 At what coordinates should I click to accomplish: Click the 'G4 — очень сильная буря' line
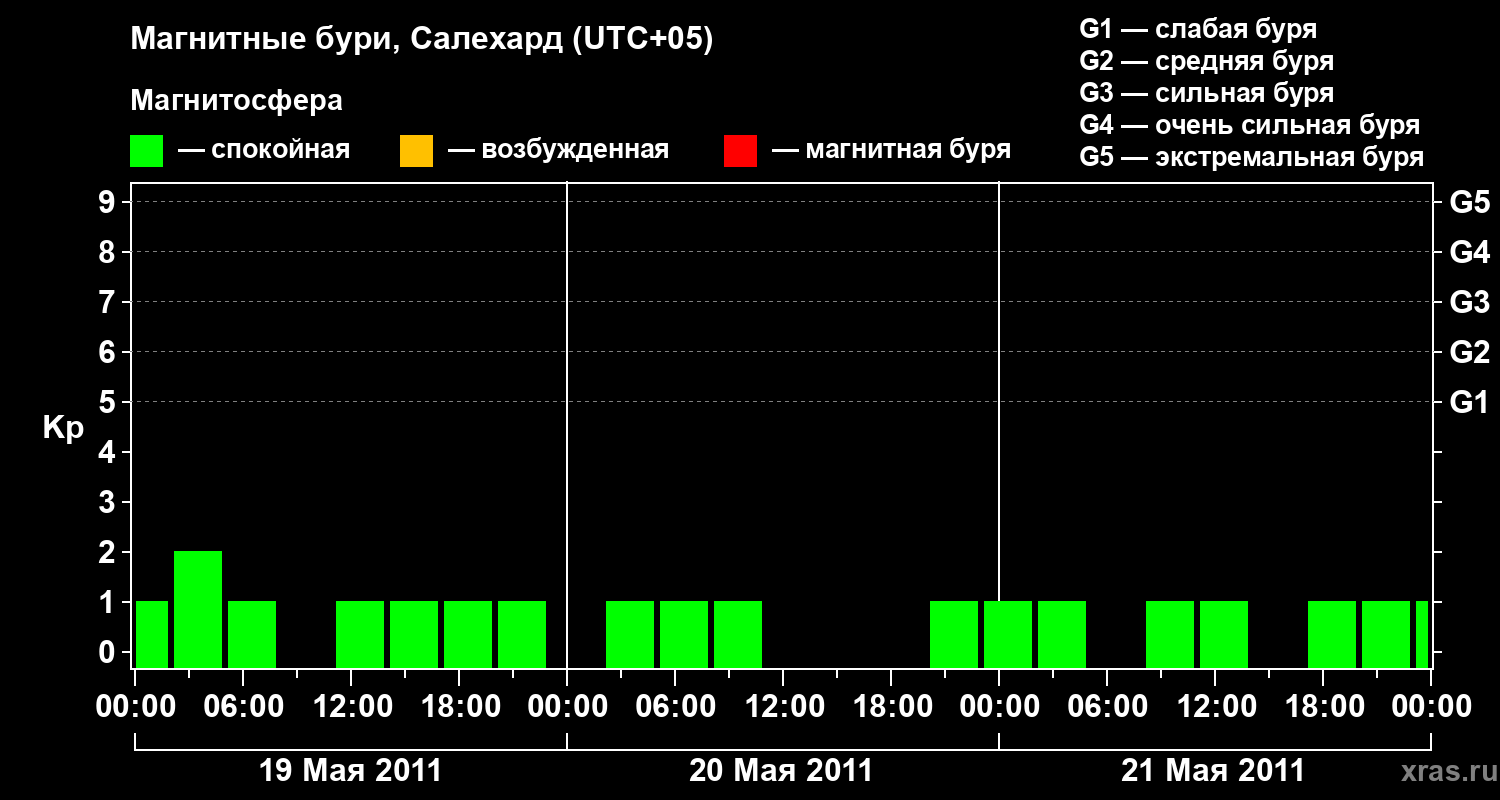(1250, 125)
